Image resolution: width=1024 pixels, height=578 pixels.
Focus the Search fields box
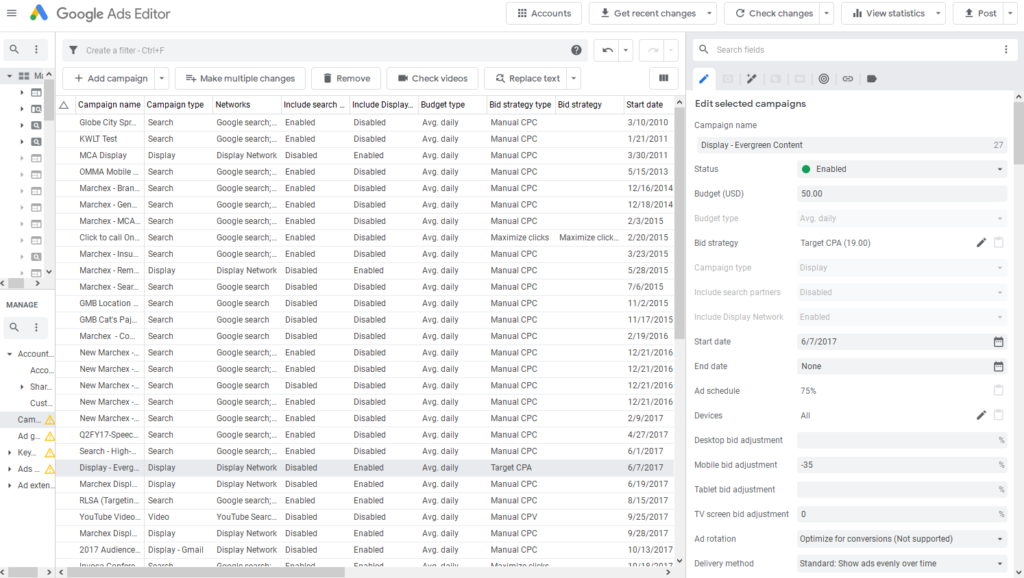[856, 50]
